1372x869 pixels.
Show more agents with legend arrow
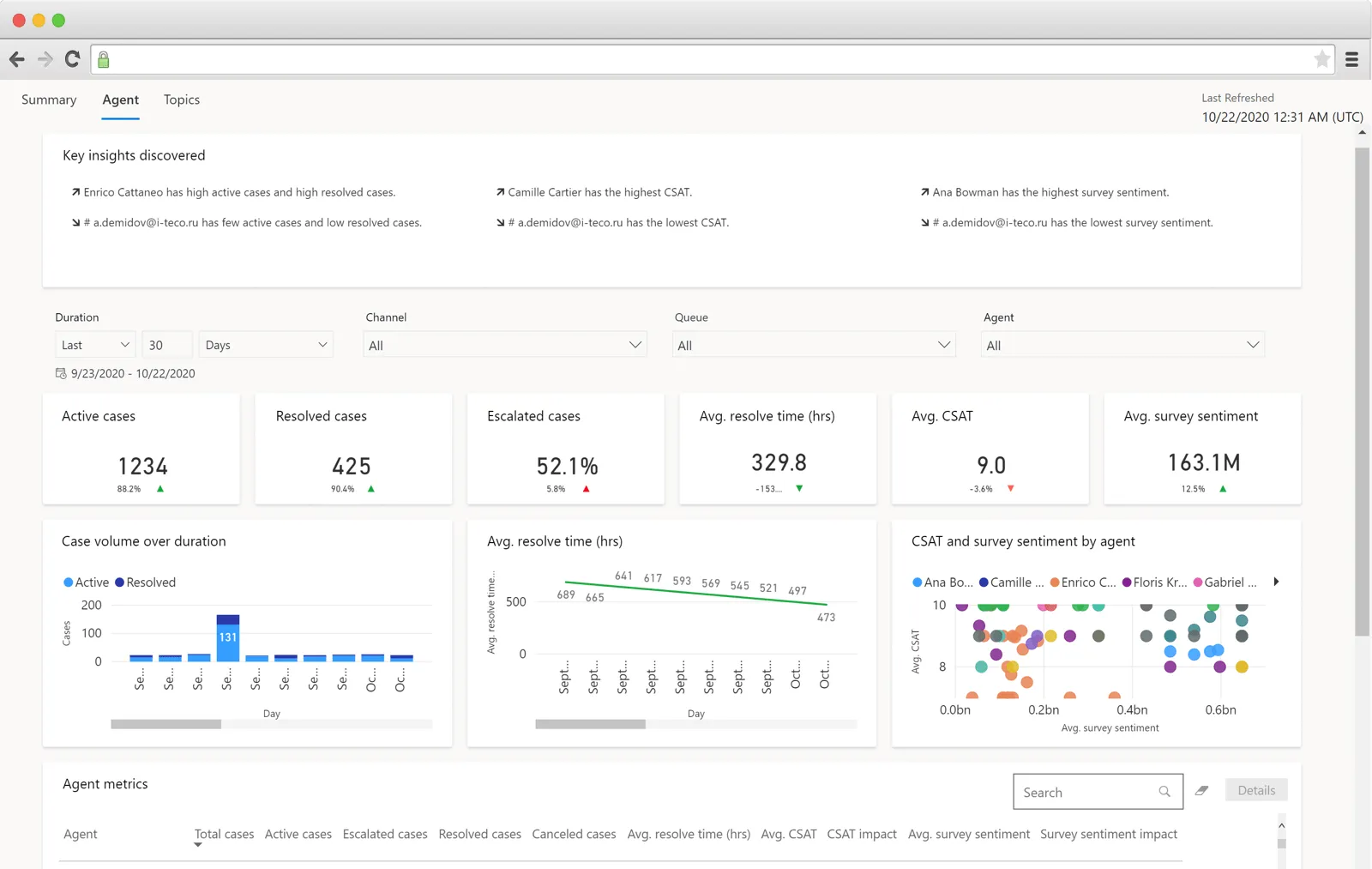click(x=1276, y=582)
